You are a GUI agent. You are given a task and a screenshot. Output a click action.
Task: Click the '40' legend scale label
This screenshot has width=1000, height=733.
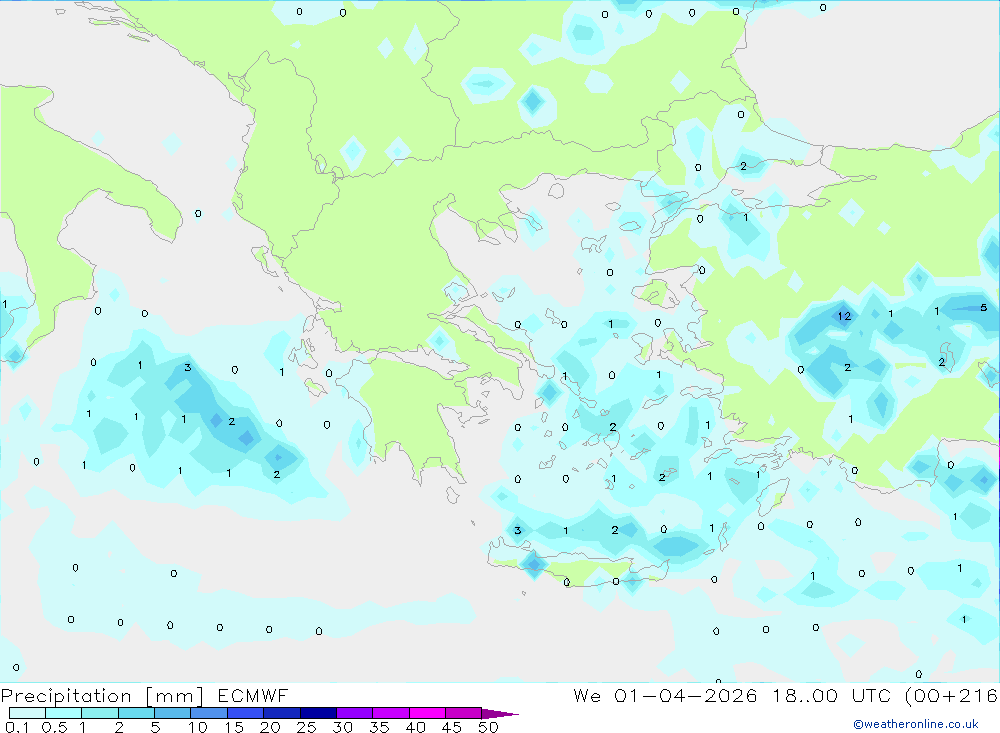tap(415, 727)
